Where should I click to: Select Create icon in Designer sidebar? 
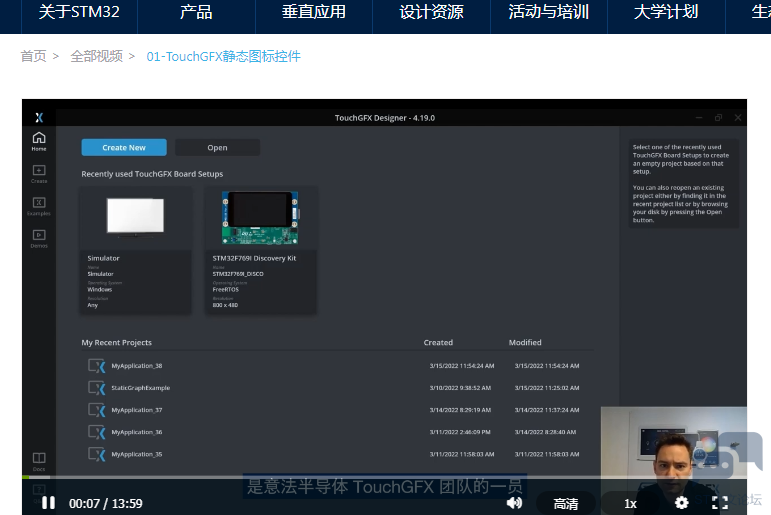pyautogui.click(x=39, y=174)
